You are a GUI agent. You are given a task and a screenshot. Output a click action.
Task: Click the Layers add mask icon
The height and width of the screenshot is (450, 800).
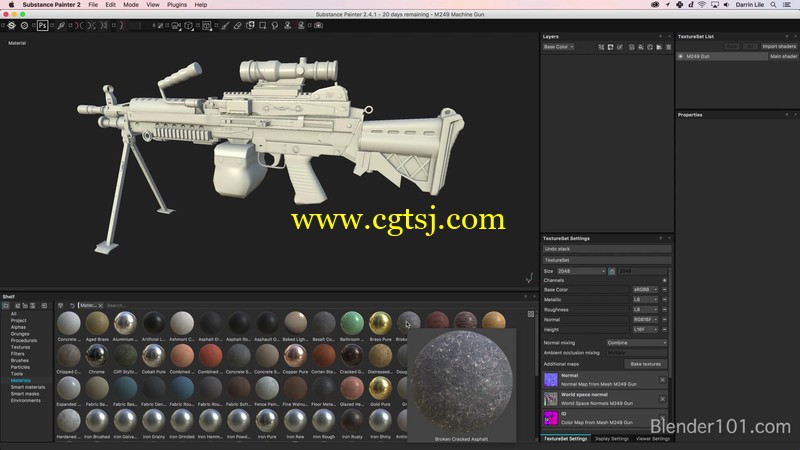point(610,47)
